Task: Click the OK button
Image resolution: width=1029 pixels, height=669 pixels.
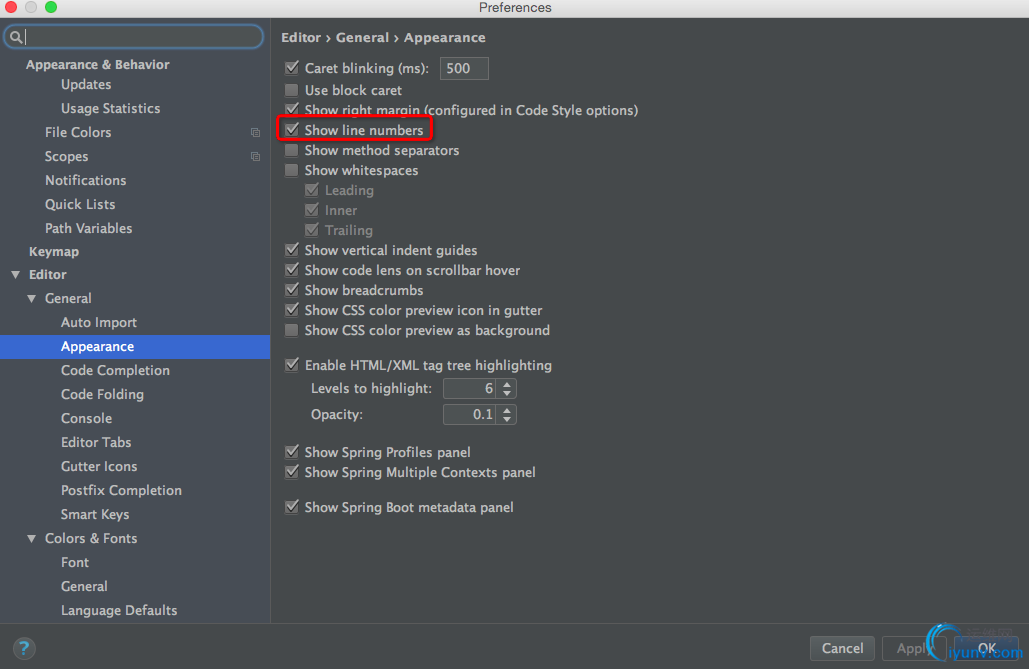Action: 986,649
